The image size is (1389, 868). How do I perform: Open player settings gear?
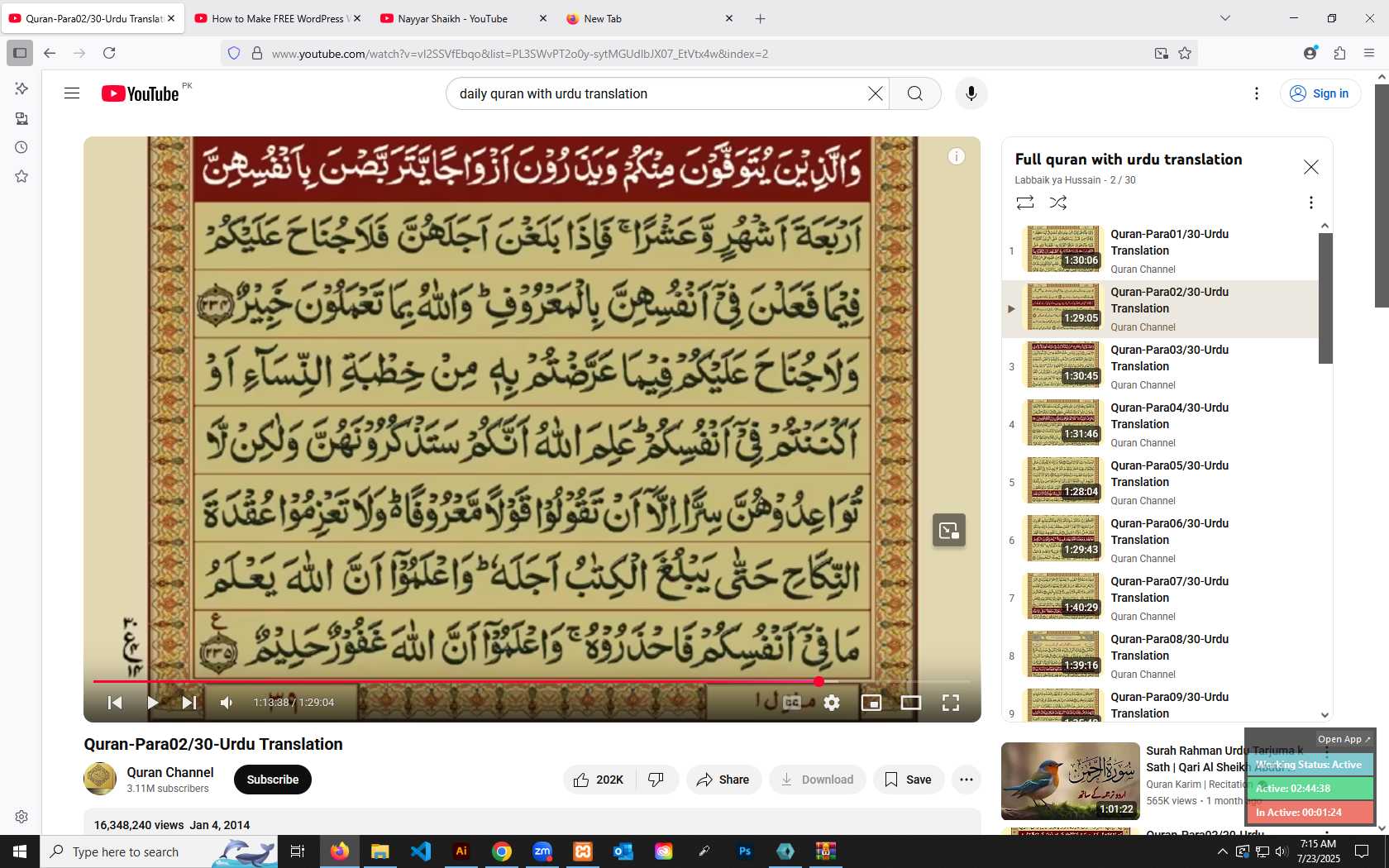tap(832, 702)
